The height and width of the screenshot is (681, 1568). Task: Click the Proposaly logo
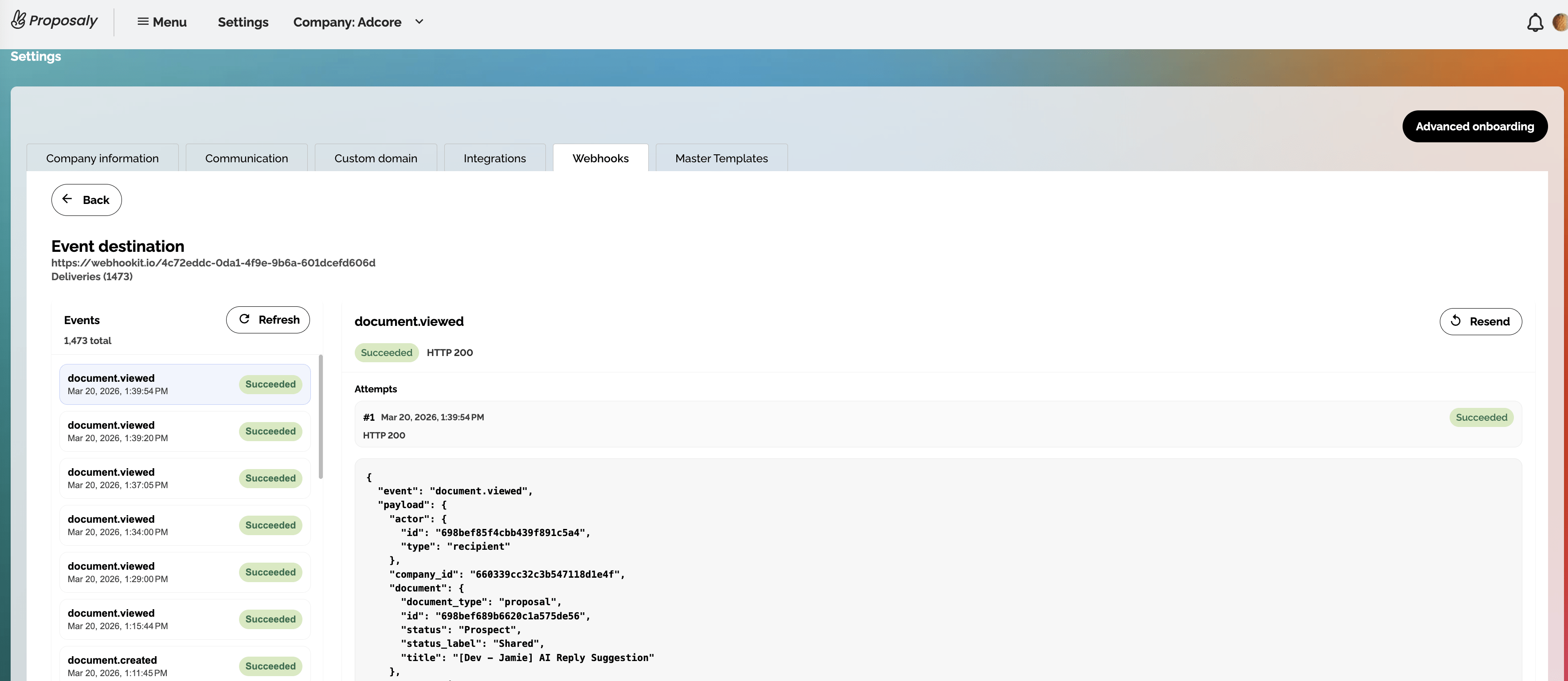tap(55, 21)
